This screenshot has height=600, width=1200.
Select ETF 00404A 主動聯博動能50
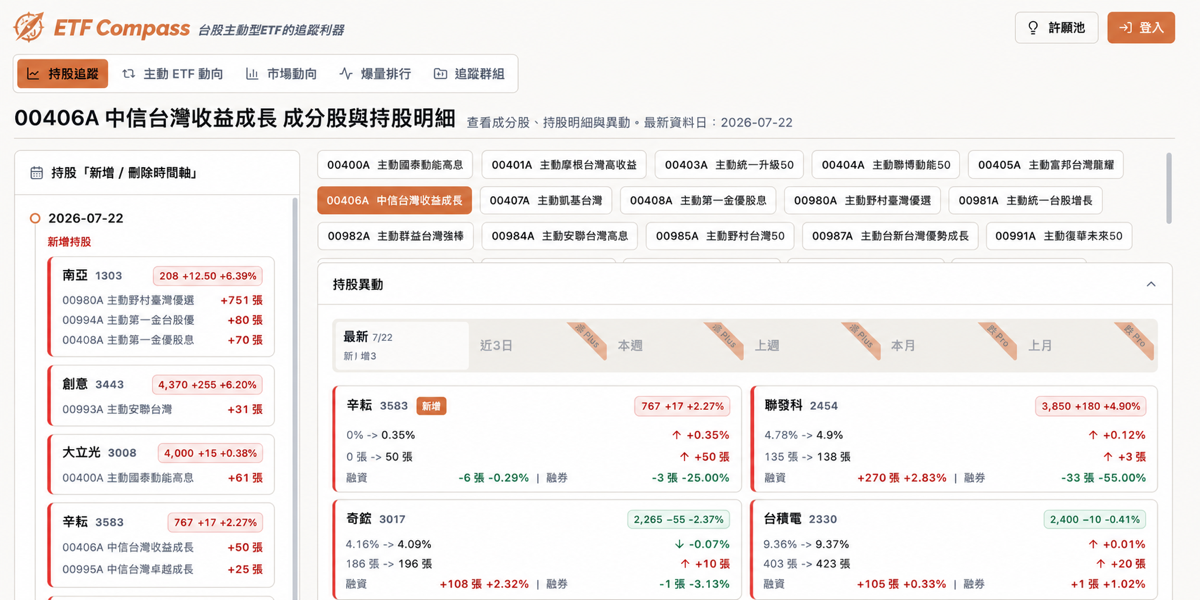coord(886,165)
